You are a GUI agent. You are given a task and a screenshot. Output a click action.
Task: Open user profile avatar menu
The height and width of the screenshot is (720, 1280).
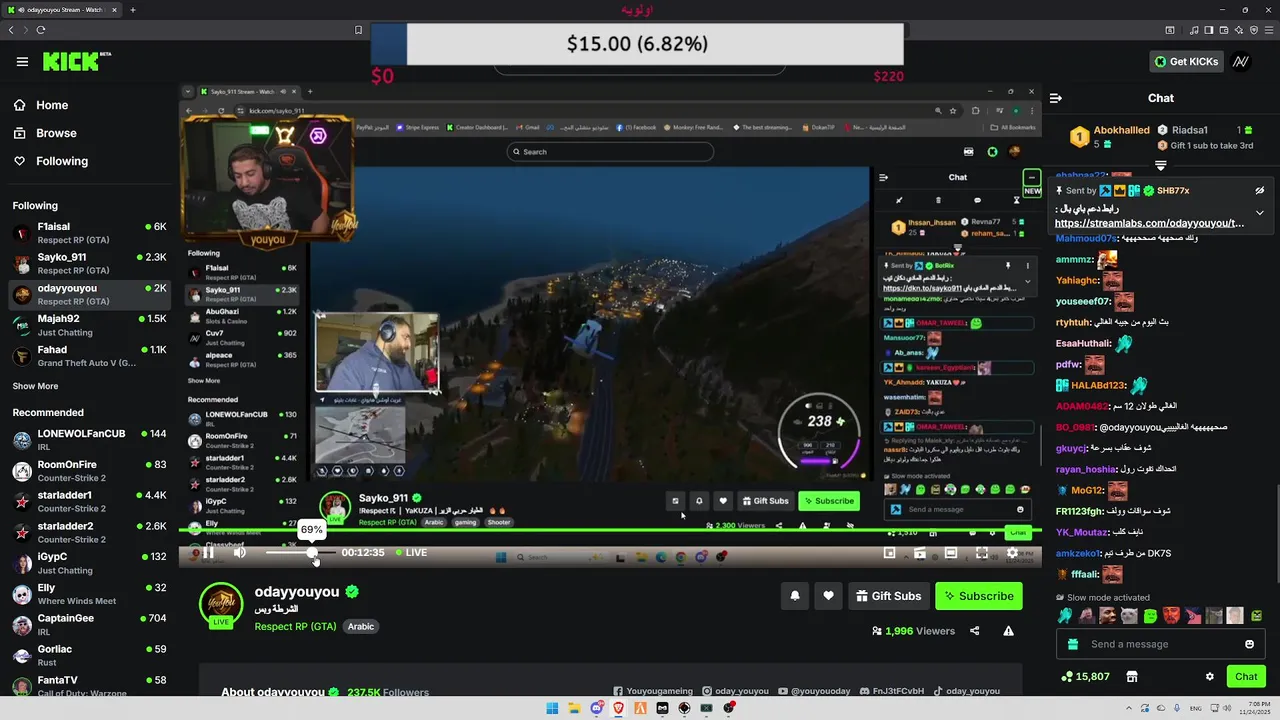point(1241,62)
